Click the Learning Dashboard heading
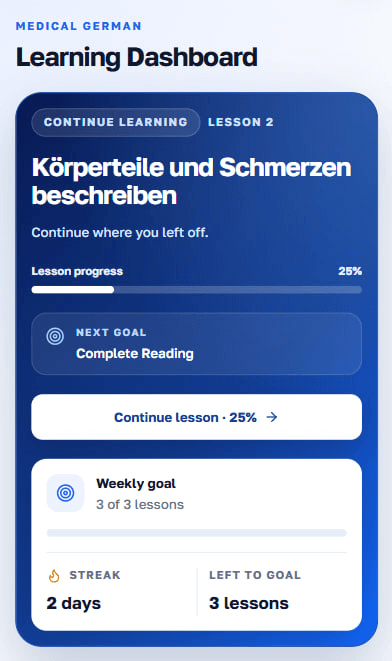 [x=137, y=57]
